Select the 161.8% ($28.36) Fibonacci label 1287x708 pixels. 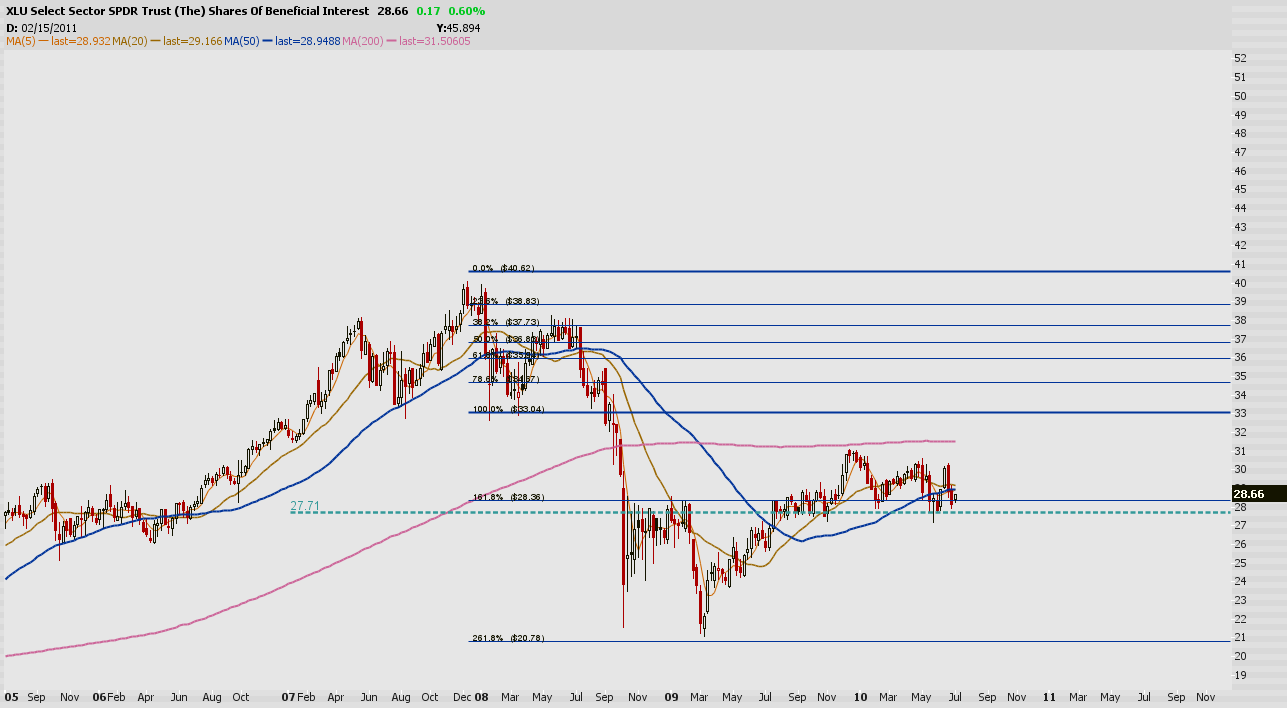[x=507, y=496]
